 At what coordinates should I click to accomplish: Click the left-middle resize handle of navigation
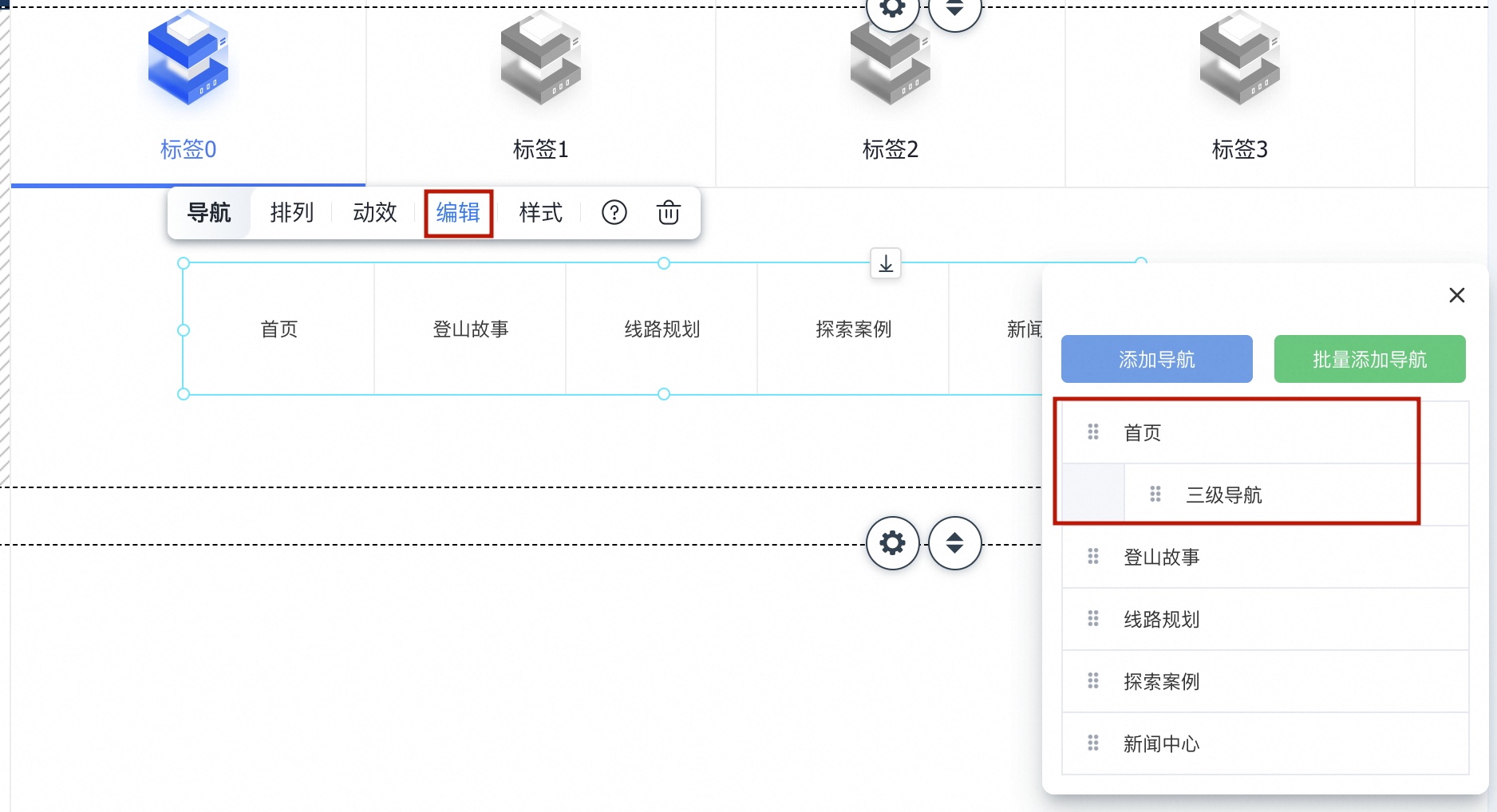click(184, 329)
